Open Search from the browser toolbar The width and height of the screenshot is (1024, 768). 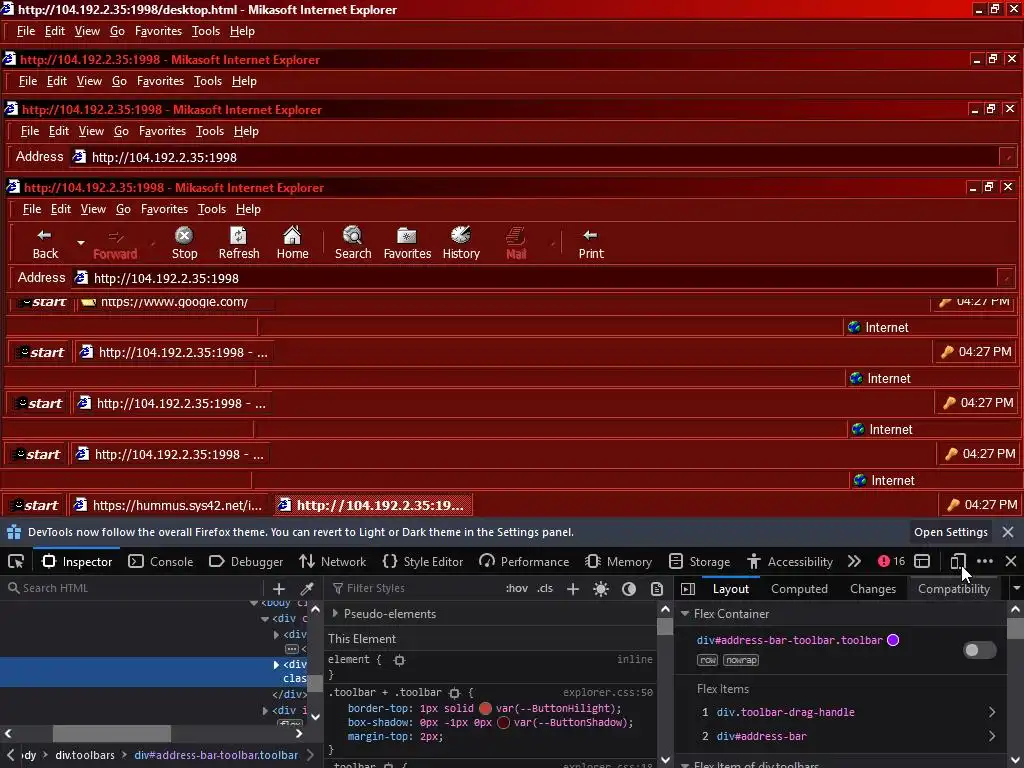coord(353,244)
